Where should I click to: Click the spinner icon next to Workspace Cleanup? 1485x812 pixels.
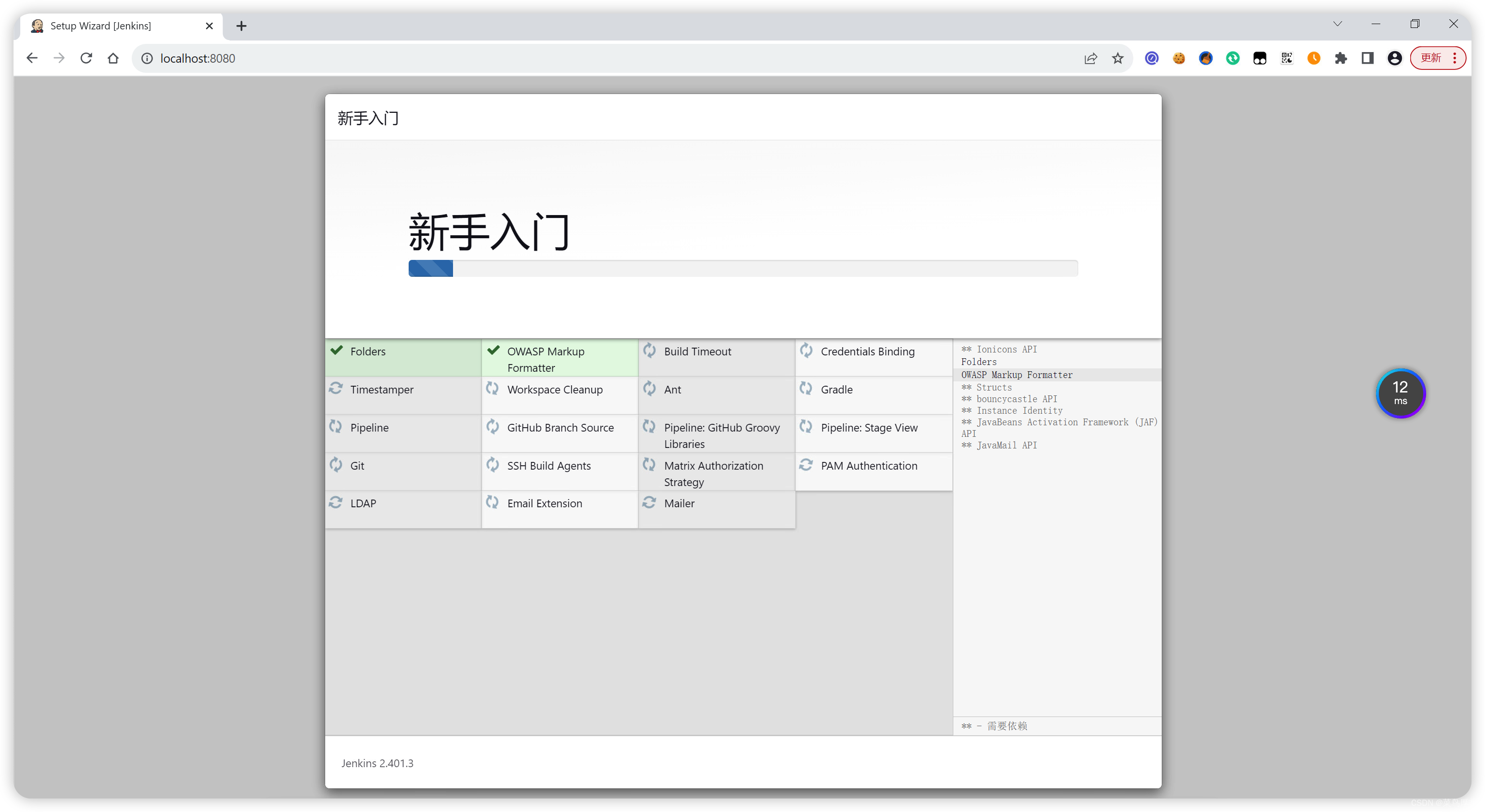pos(492,389)
